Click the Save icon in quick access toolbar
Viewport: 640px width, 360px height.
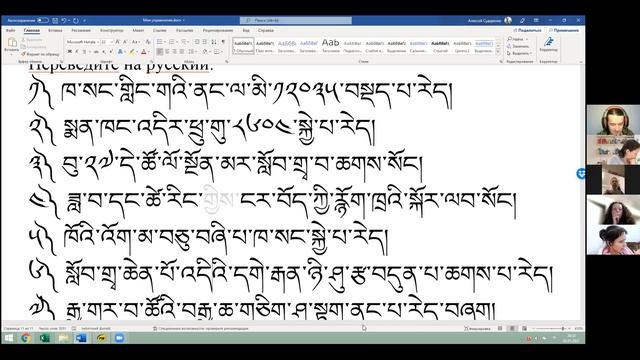(x=55, y=20)
